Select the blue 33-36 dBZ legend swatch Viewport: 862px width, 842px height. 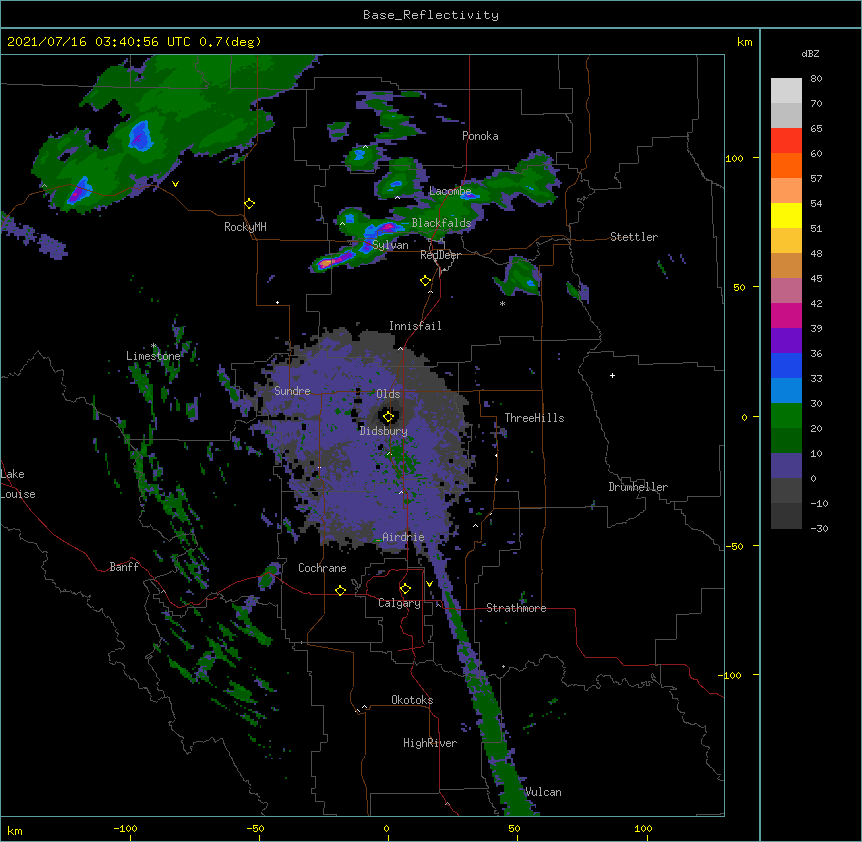click(x=786, y=366)
